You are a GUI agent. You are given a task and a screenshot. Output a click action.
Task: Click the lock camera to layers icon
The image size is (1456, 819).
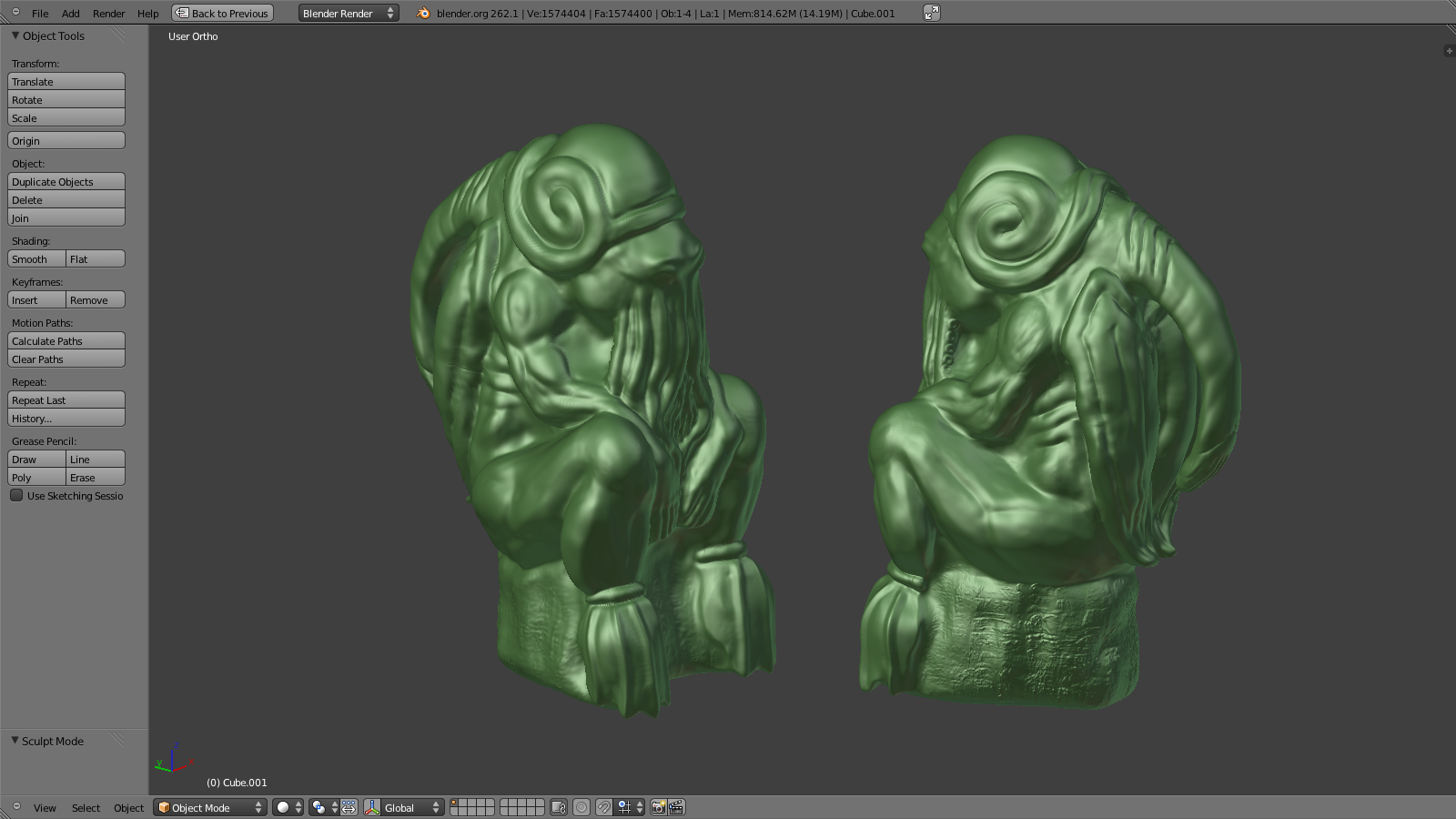[559, 807]
